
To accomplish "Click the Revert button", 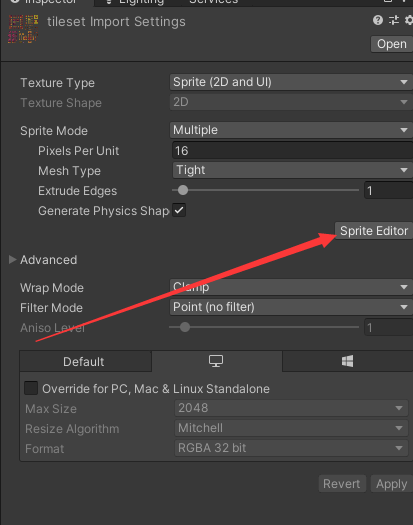I will click(x=342, y=484).
